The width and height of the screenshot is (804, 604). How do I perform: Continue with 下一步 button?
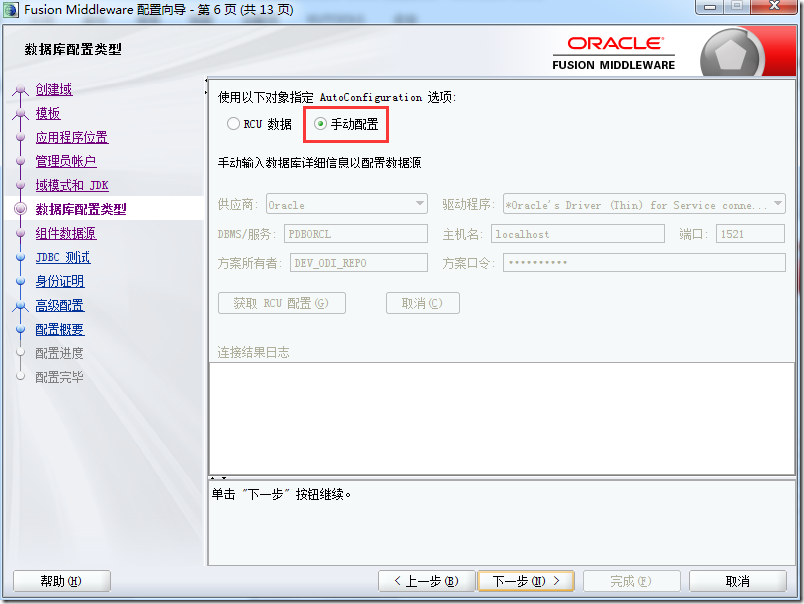pyautogui.click(x=526, y=581)
